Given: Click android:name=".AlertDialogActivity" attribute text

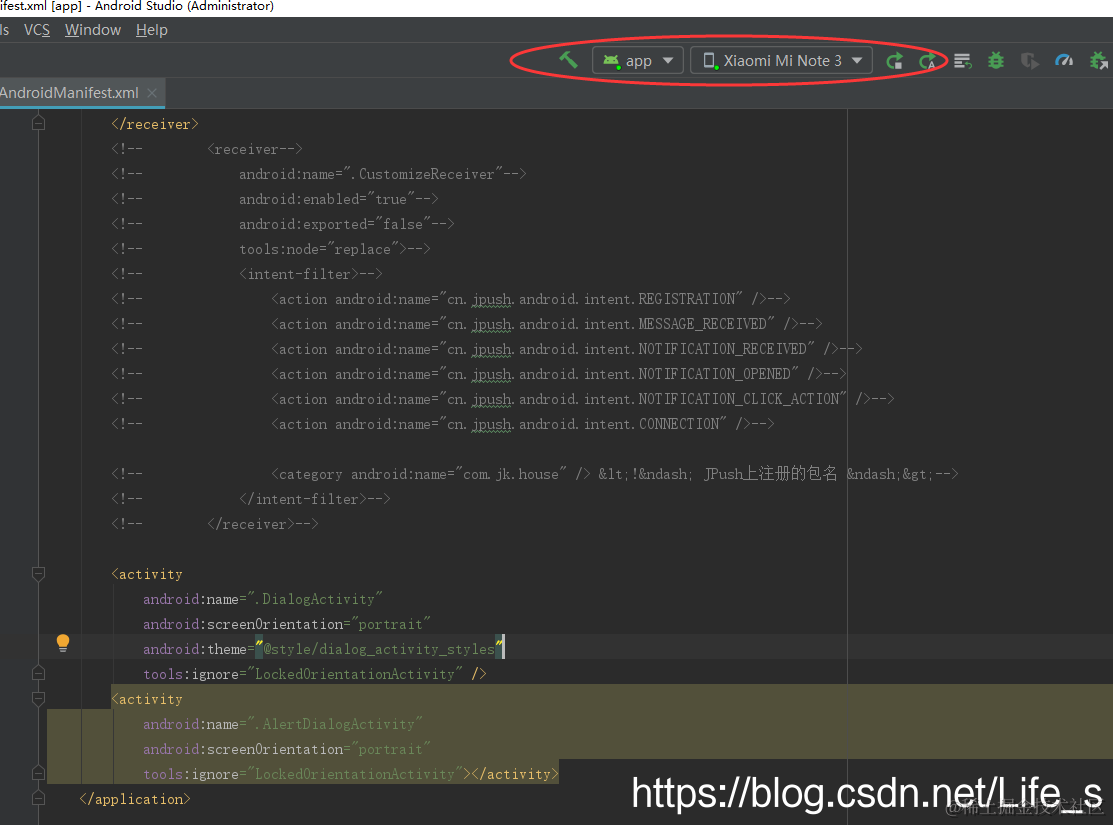Looking at the screenshot, I should click(x=283, y=724).
